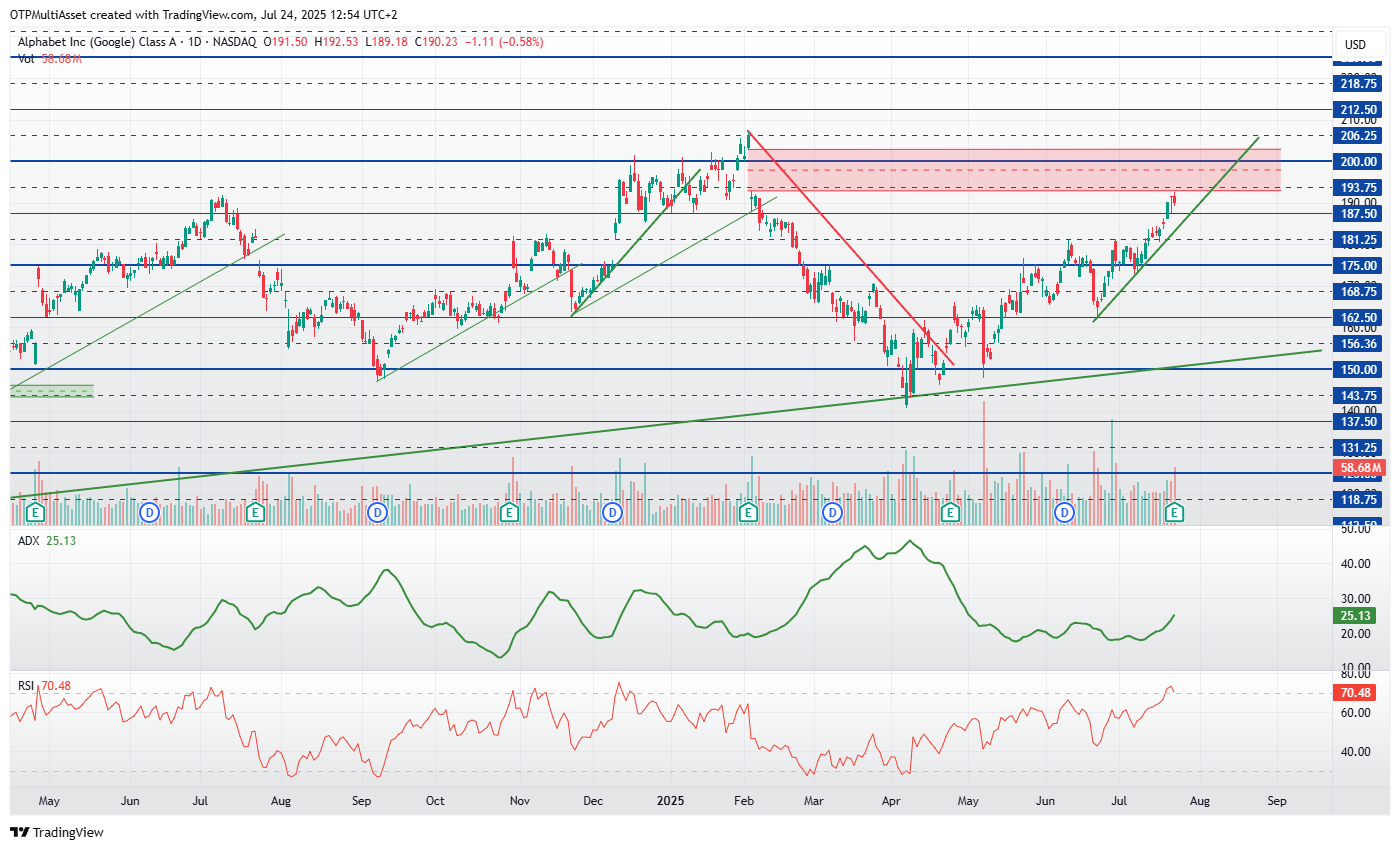Open the dividend marker in September 2024
Screen dimensions: 1400x850
377,512
